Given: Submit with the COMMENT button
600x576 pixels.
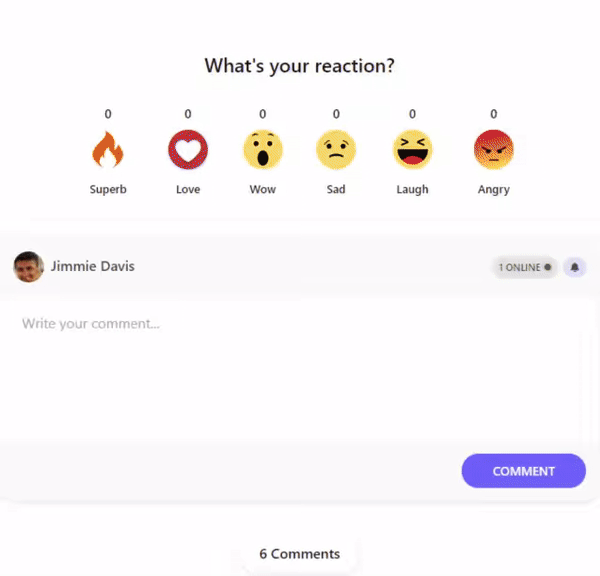Looking at the screenshot, I should click(523, 471).
